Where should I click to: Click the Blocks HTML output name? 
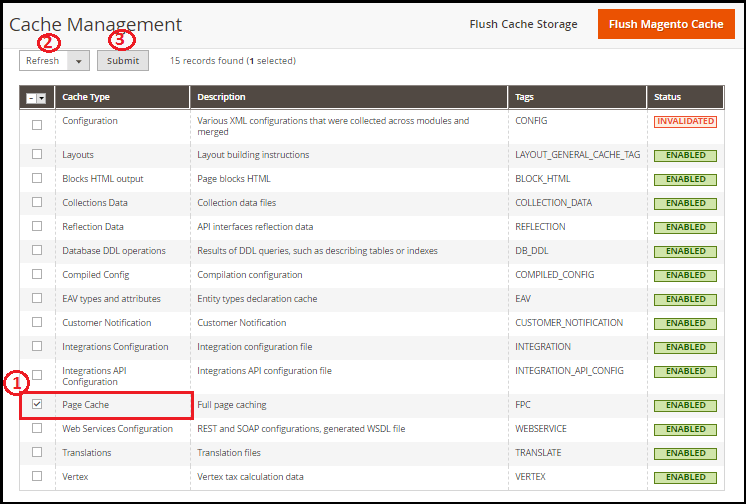(103, 179)
